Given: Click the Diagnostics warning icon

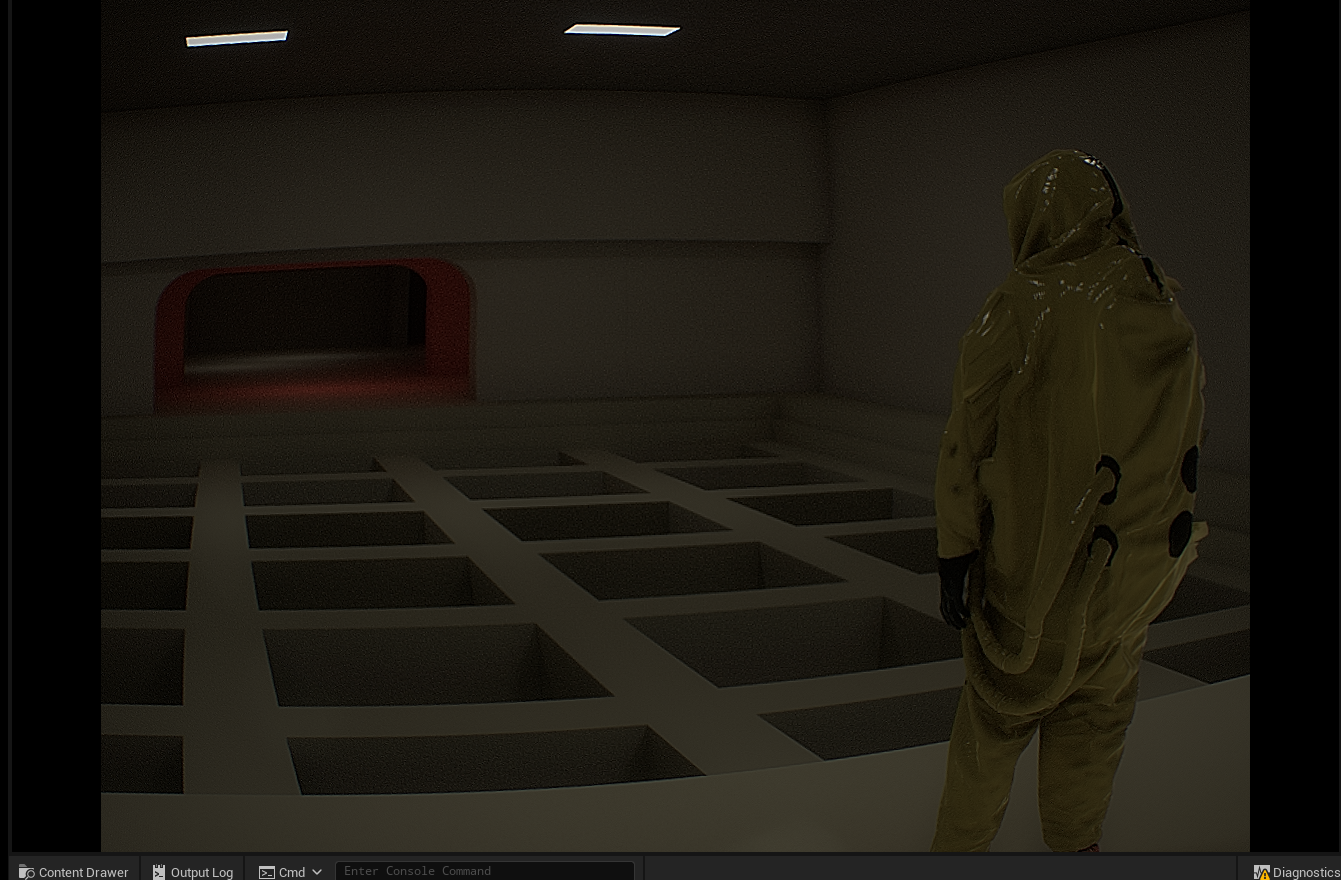Looking at the screenshot, I should pos(1261,872).
